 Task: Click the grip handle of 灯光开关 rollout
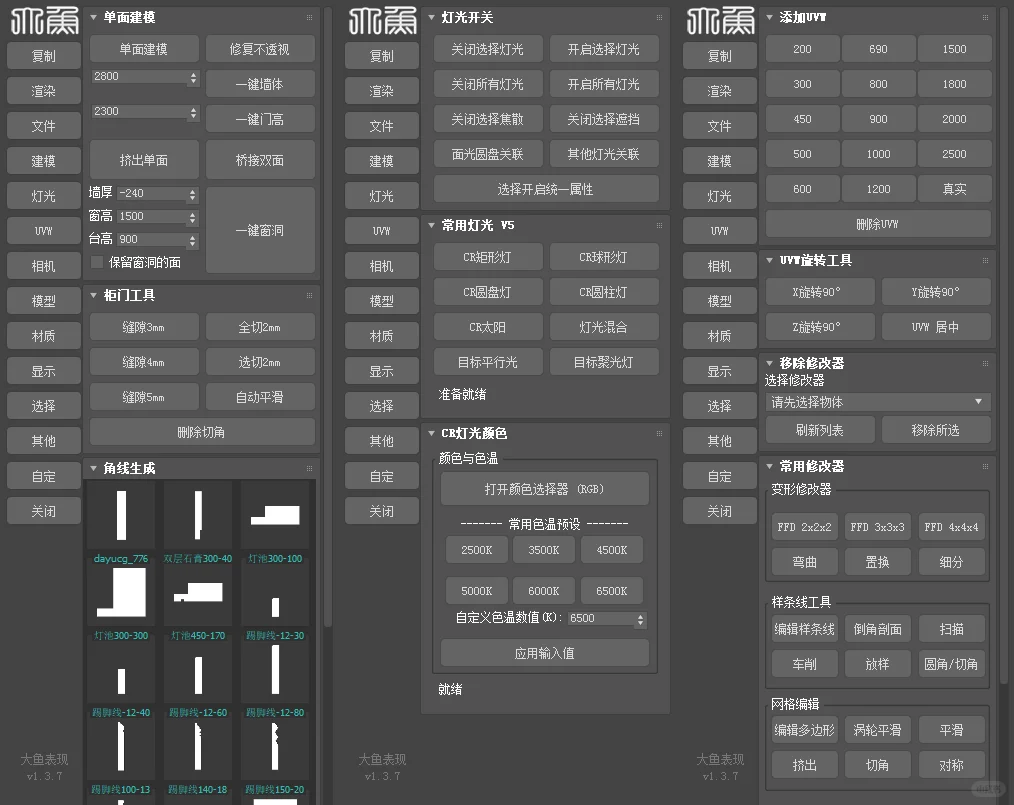pos(659,17)
